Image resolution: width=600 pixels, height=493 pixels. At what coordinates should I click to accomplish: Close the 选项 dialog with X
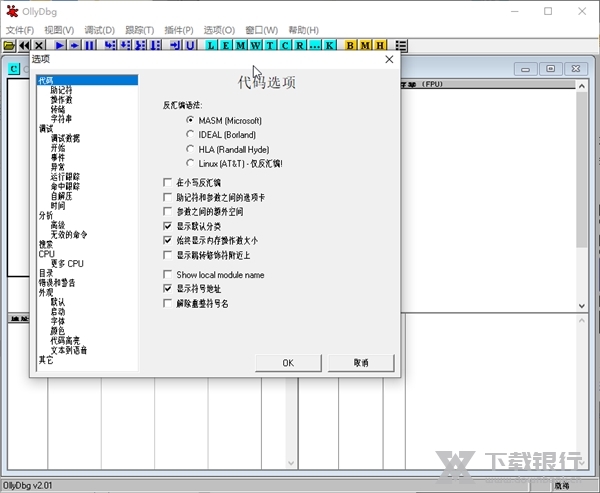[389, 59]
